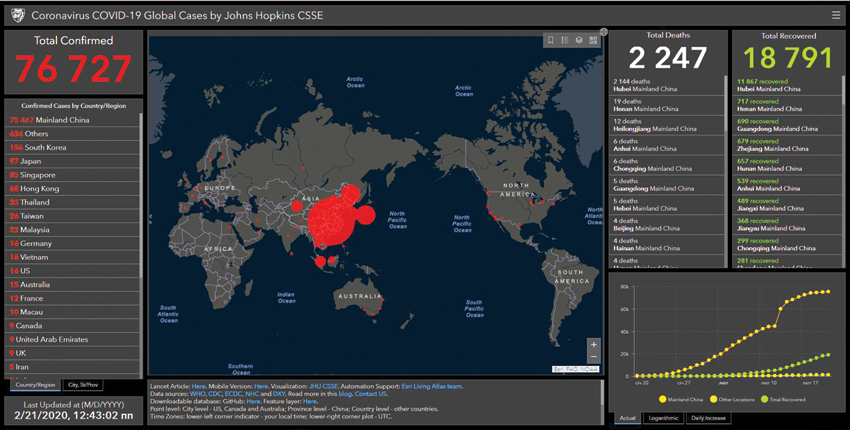Screen dimensions: 850x430
Task: Open the map legend list tool
Action: (564, 40)
